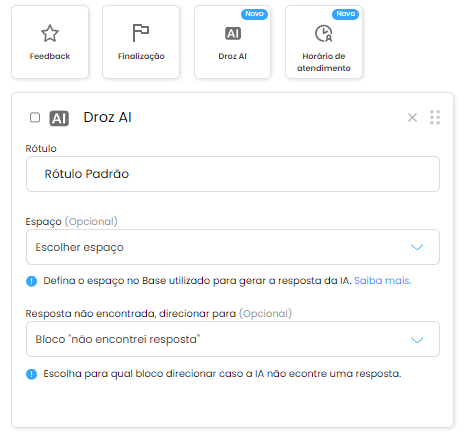469x441 pixels.
Task: Select the Finalização flag icon
Action: (141, 33)
